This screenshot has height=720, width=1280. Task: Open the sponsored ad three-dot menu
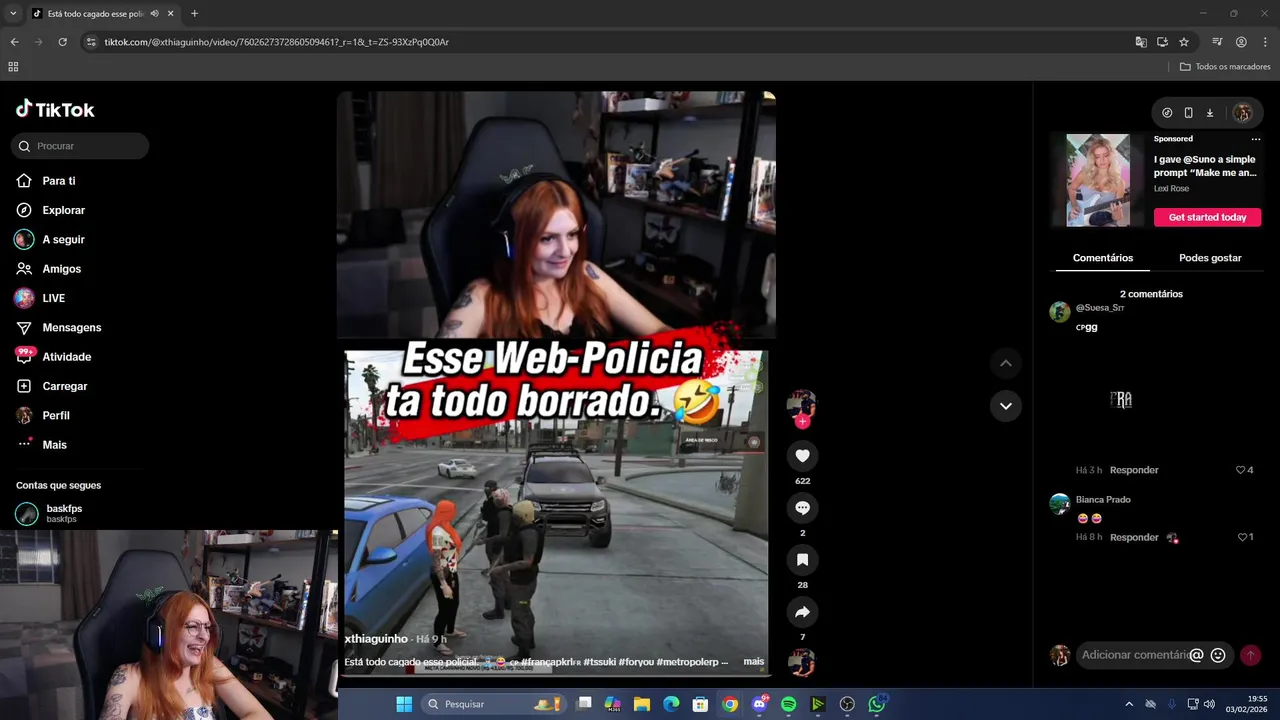1256,139
